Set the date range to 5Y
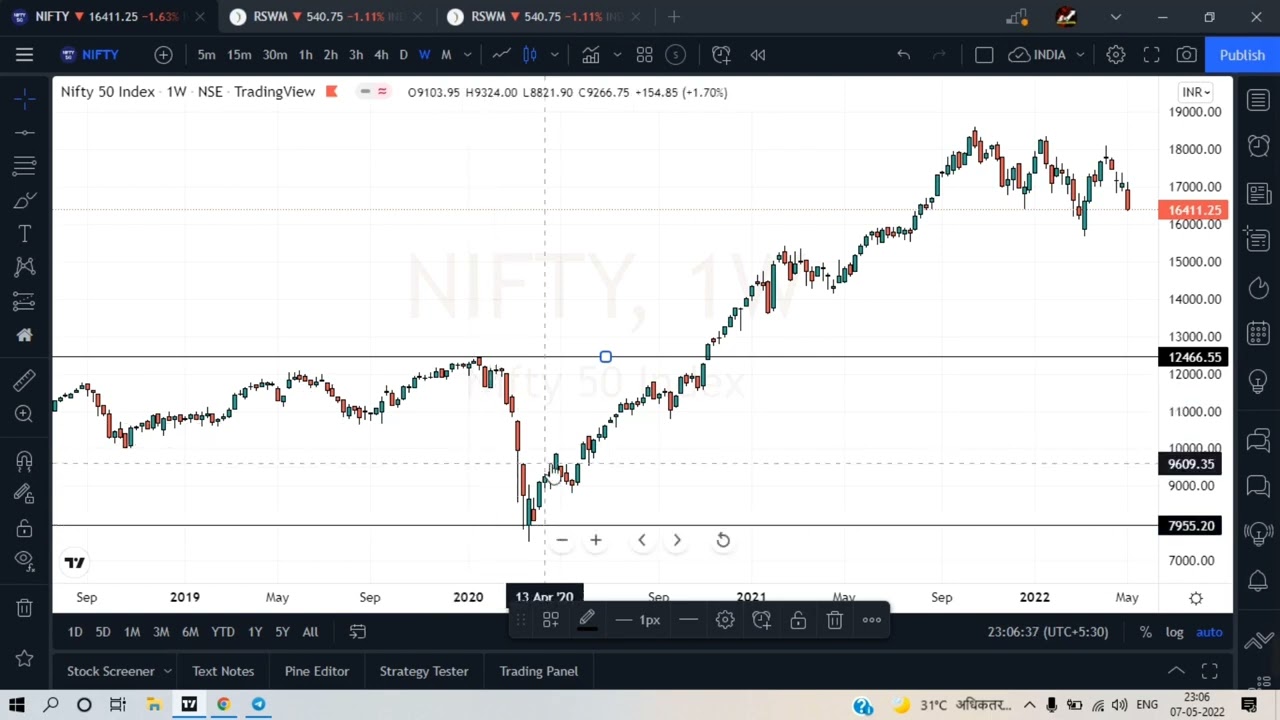The image size is (1280, 720). pyautogui.click(x=282, y=632)
